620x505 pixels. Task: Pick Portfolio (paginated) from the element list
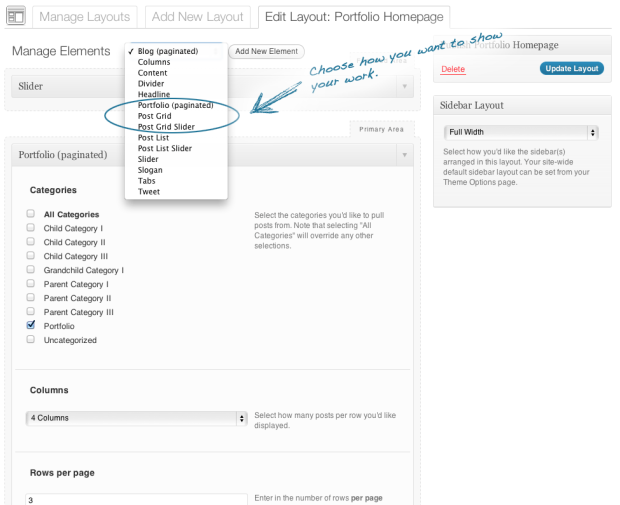[175, 105]
